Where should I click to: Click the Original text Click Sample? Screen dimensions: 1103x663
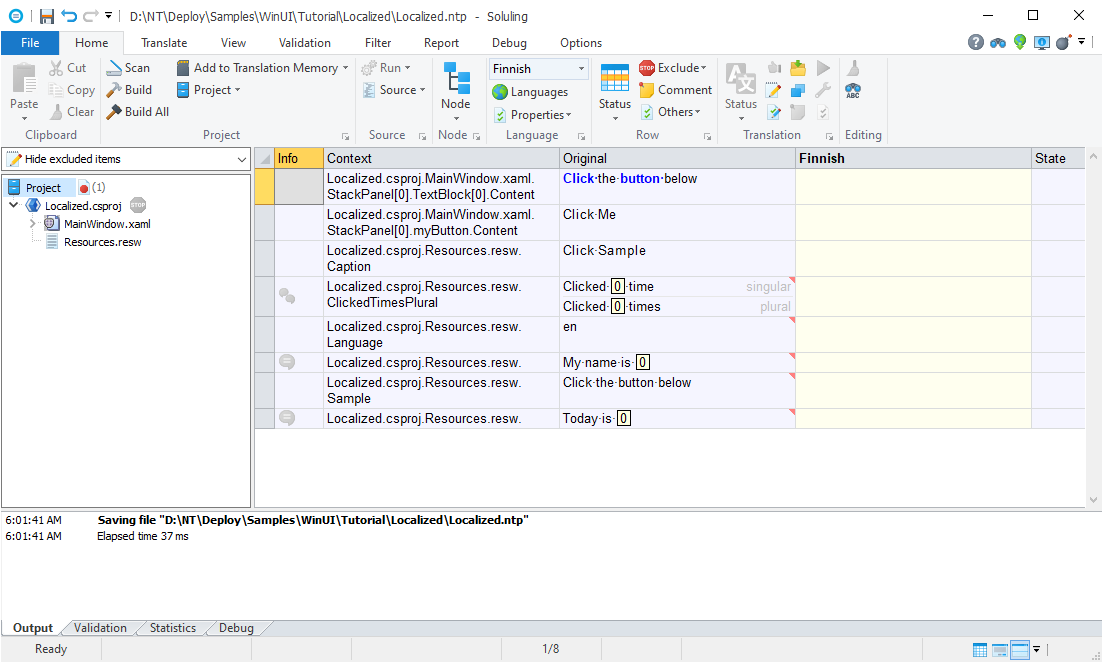pyautogui.click(x=604, y=250)
